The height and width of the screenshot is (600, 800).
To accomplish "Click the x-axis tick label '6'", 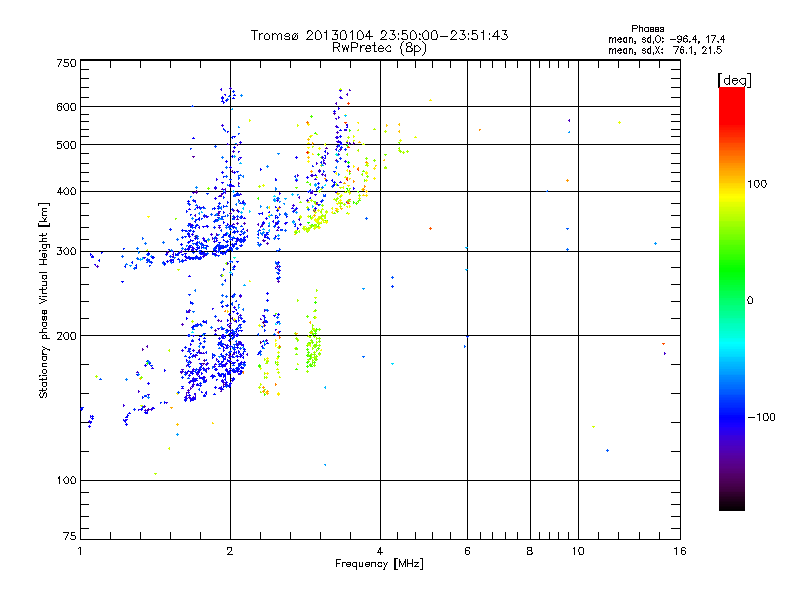I will tap(467, 551).
